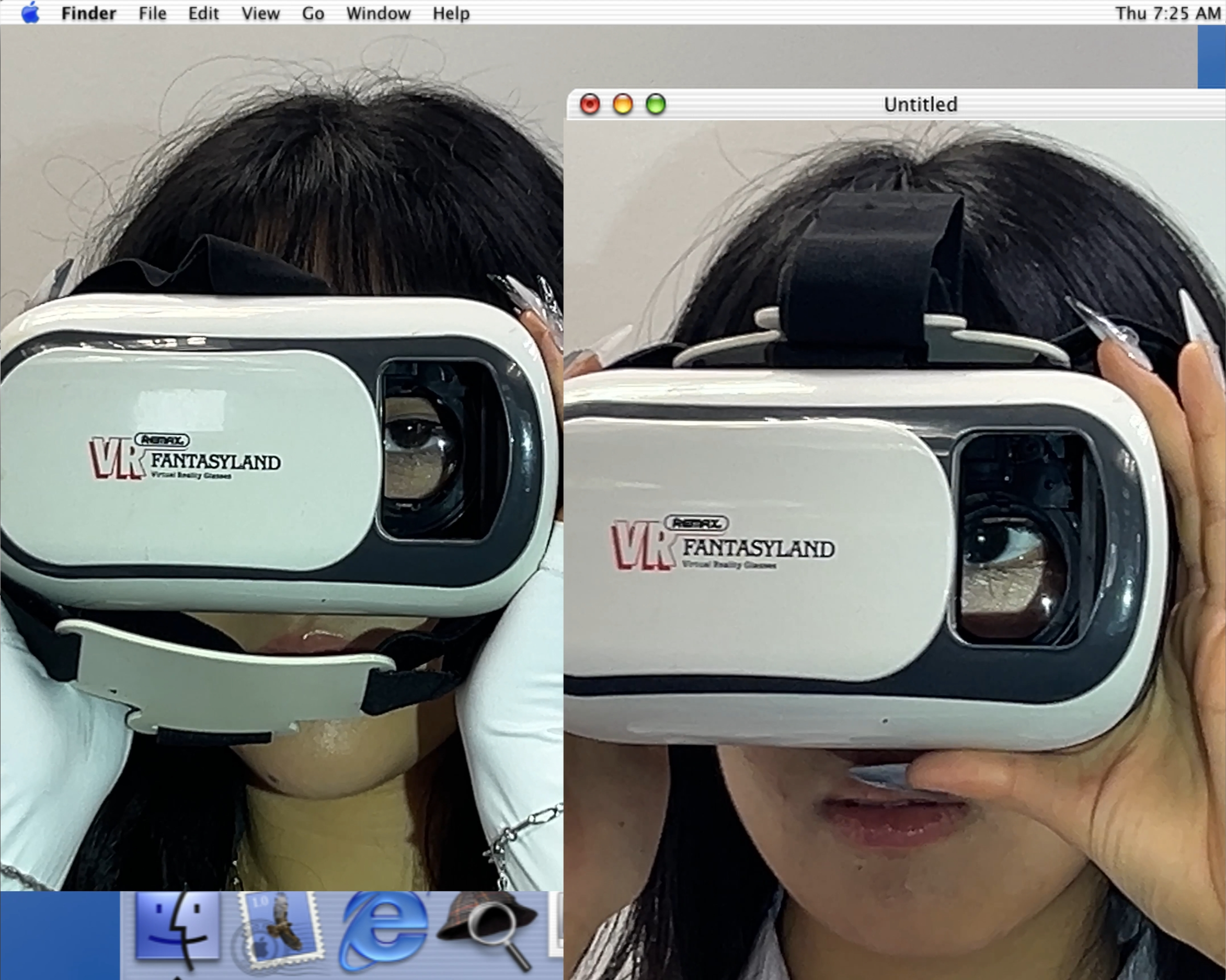The image size is (1226, 980).
Task: Close the Untitled window with red button
Action: (x=590, y=105)
